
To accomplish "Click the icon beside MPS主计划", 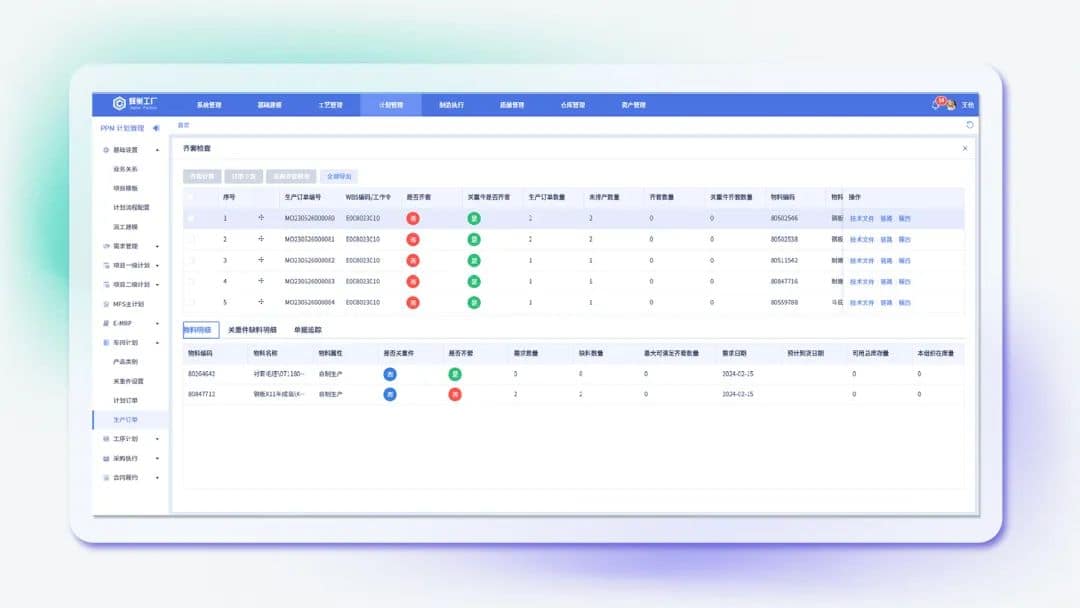I will [106, 304].
